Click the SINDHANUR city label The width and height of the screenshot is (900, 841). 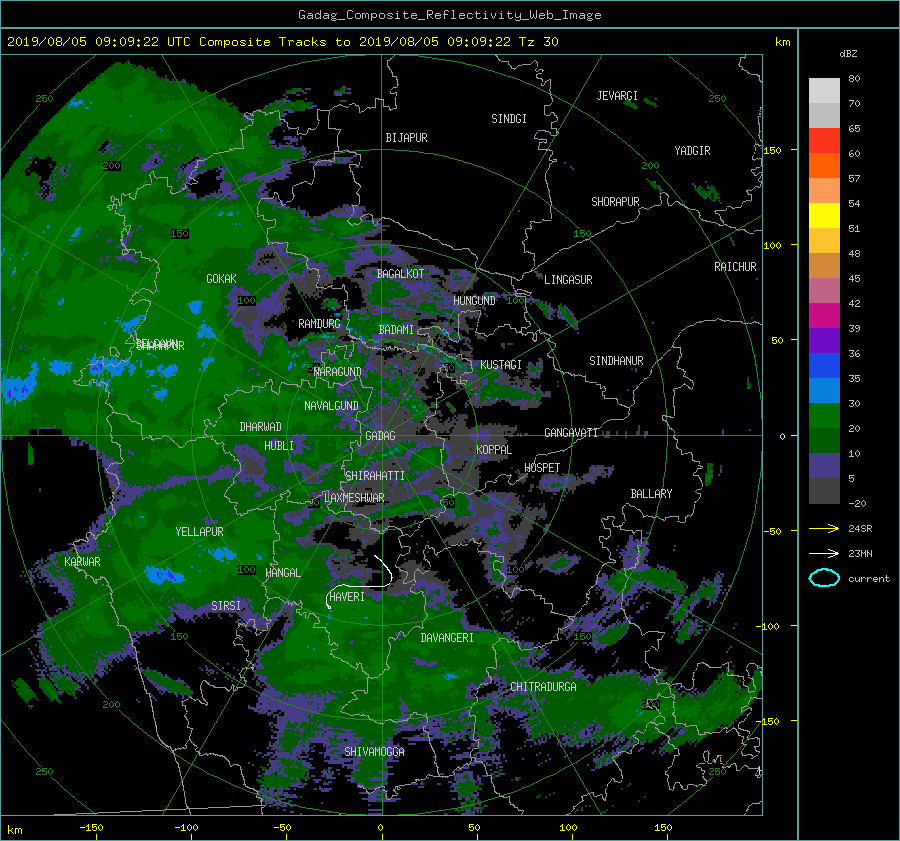coord(616,361)
